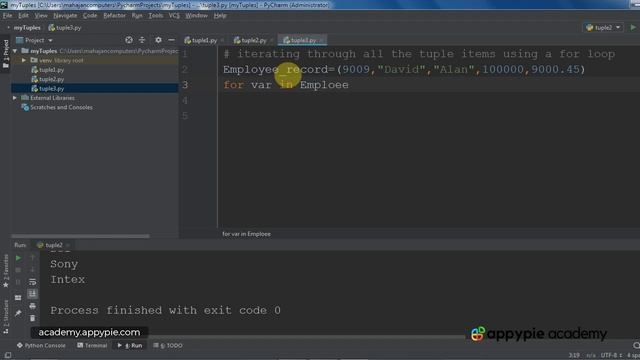Expand External Libraries node
This screenshot has width=640, height=360.
click(x=15, y=98)
